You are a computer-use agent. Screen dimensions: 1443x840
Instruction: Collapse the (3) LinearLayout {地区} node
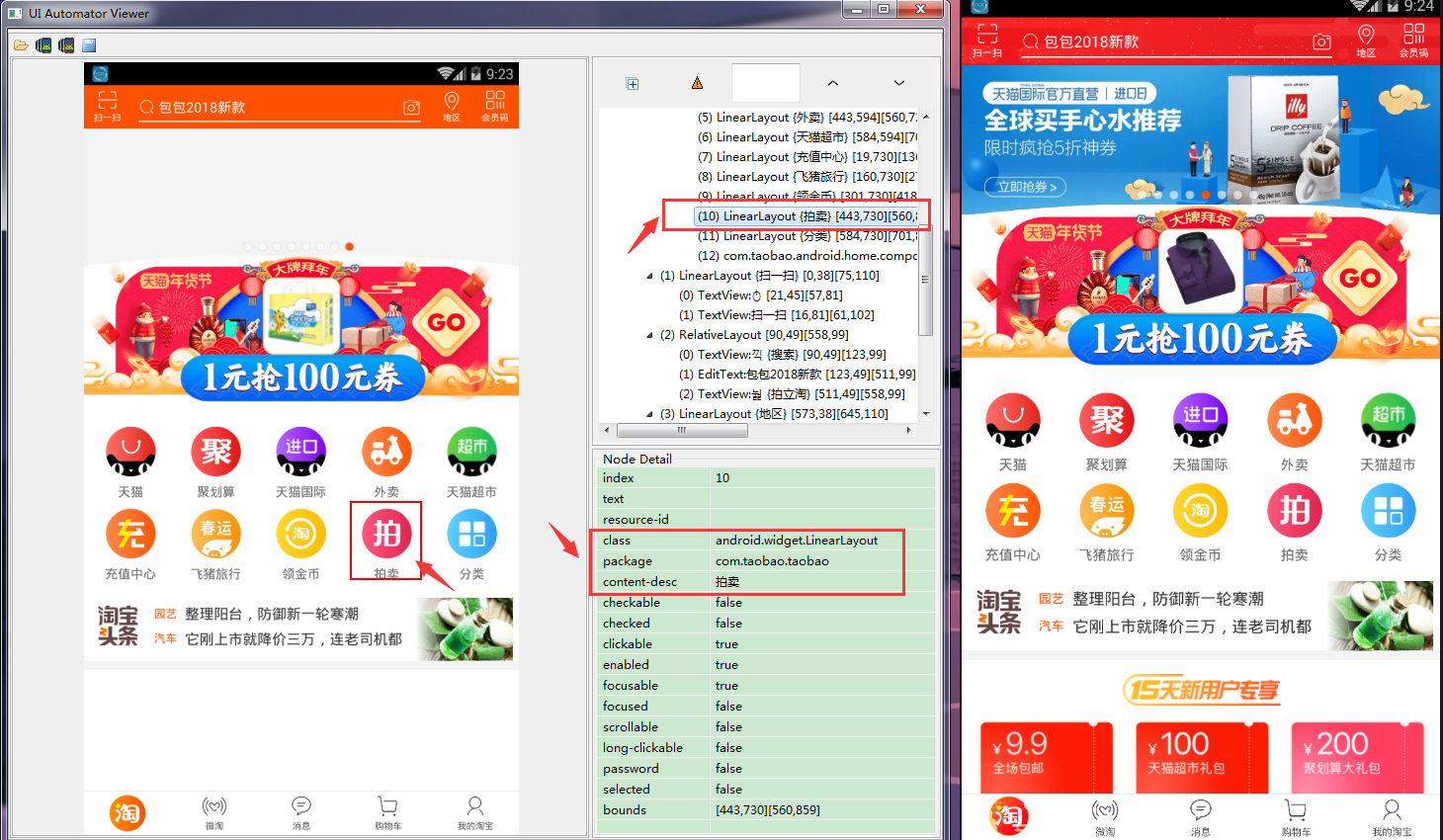[649, 414]
